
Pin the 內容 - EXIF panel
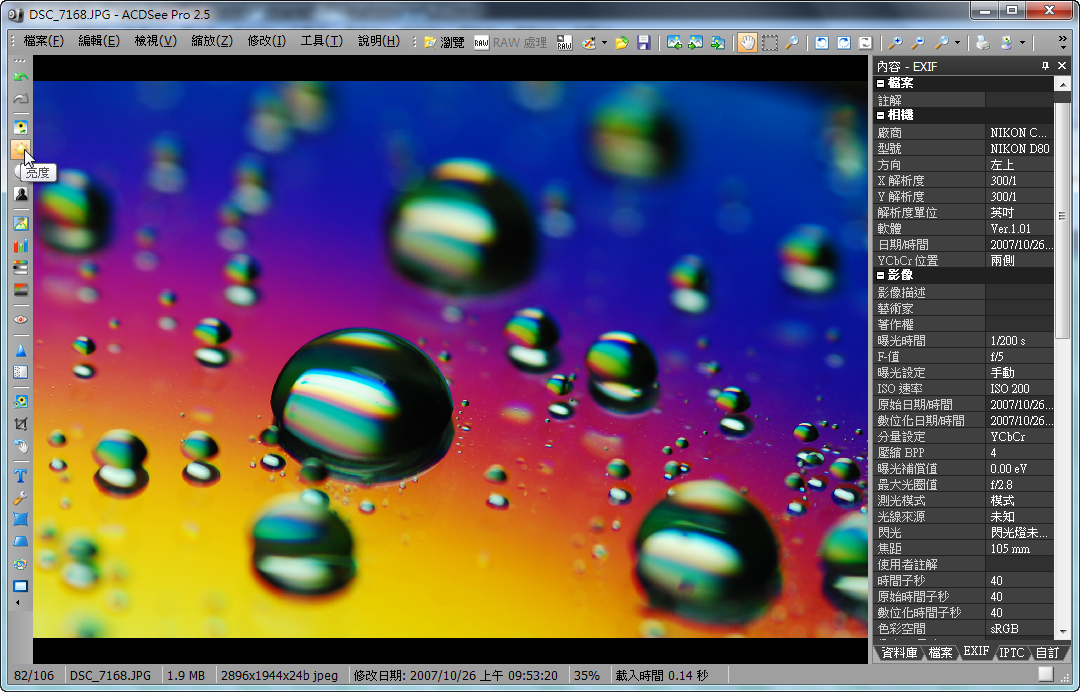pyautogui.click(x=1045, y=66)
